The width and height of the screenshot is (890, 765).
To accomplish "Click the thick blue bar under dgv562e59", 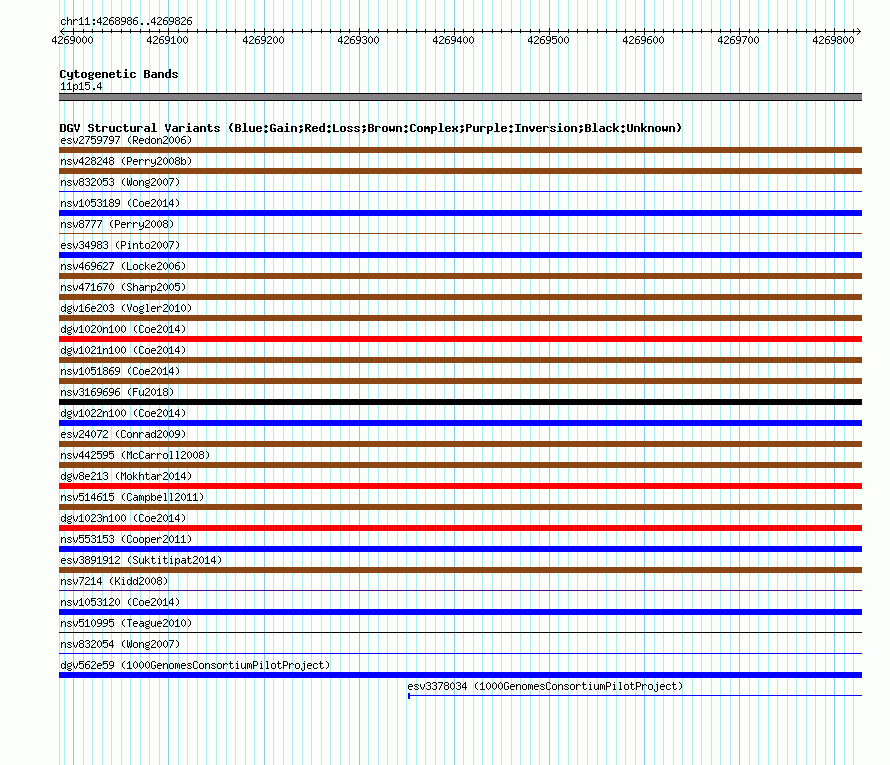I will tap(460, 675).
